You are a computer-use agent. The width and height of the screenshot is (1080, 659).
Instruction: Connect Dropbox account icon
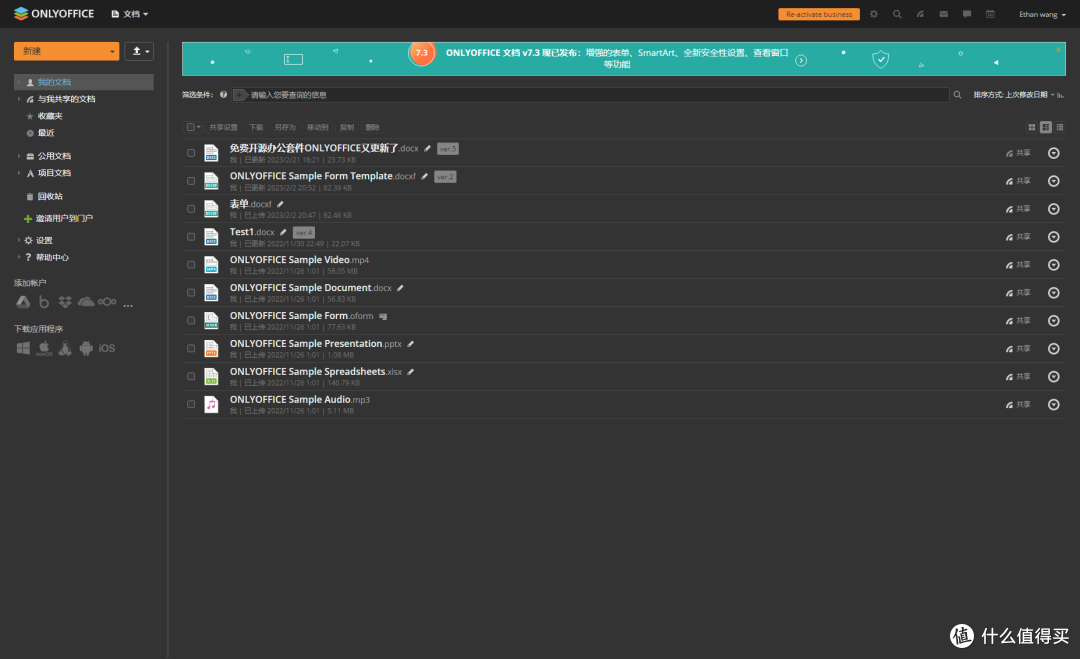[65, 302]
